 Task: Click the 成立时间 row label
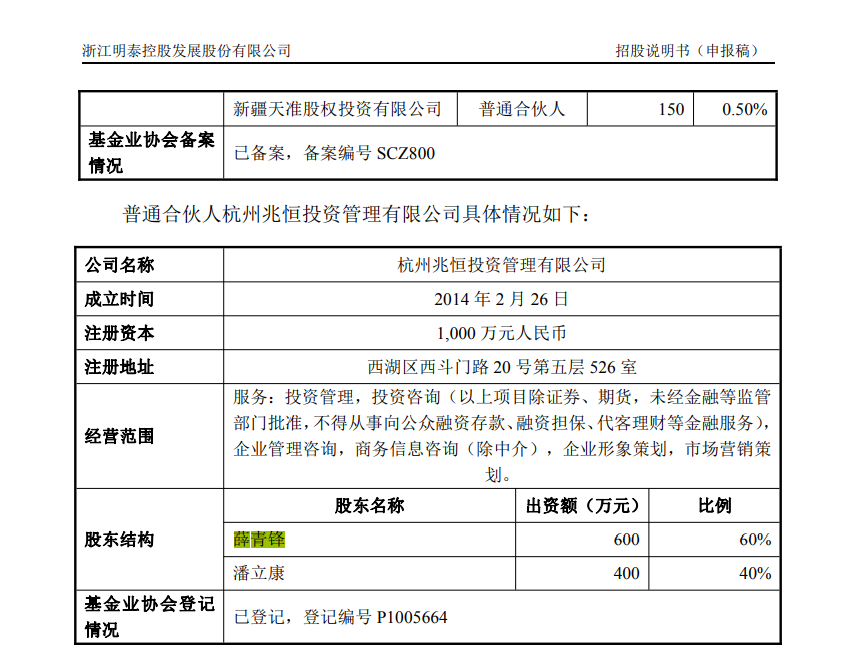tap(119, 299)
